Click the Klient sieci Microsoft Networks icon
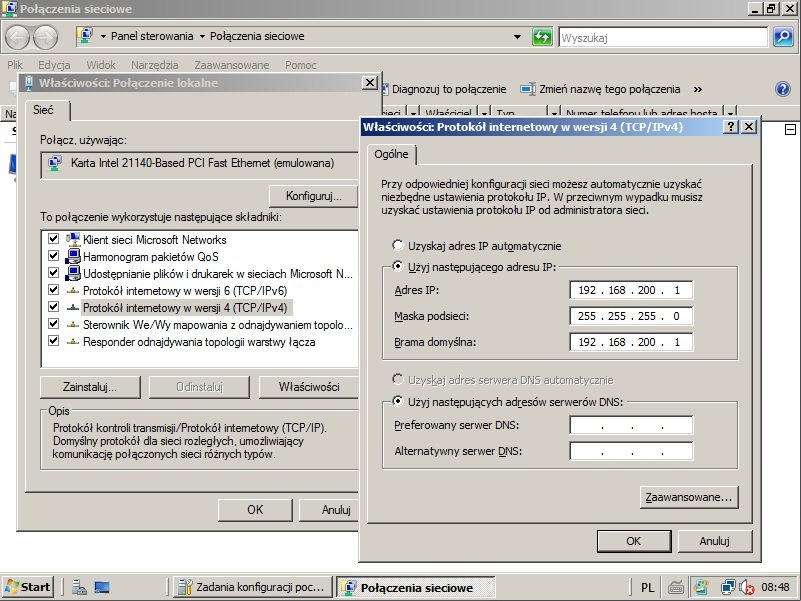Screen dimensions: 801x601 tap(73, 239)
